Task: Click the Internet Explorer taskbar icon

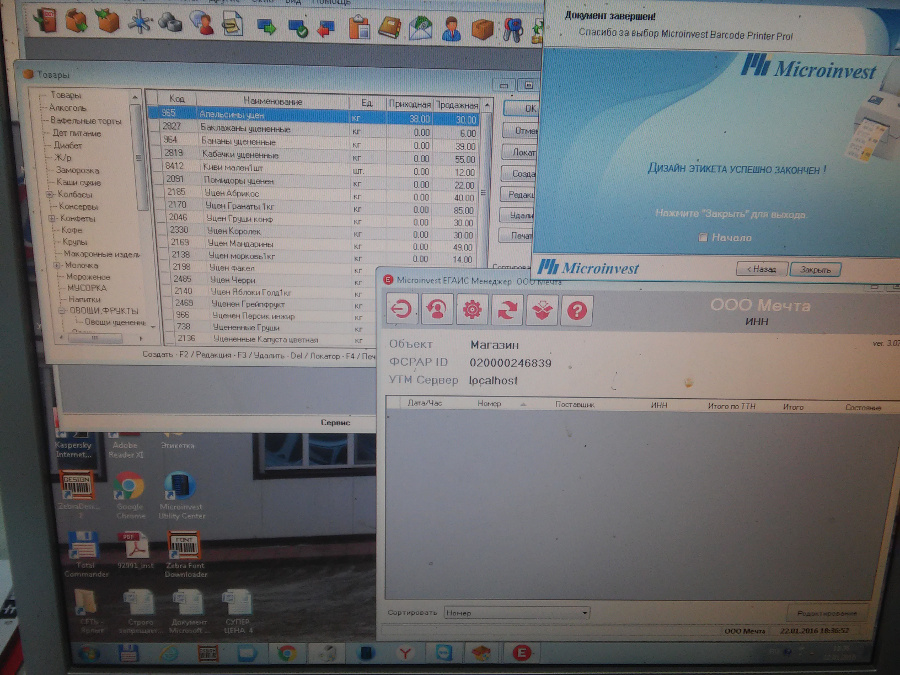Action: point(169,653)
